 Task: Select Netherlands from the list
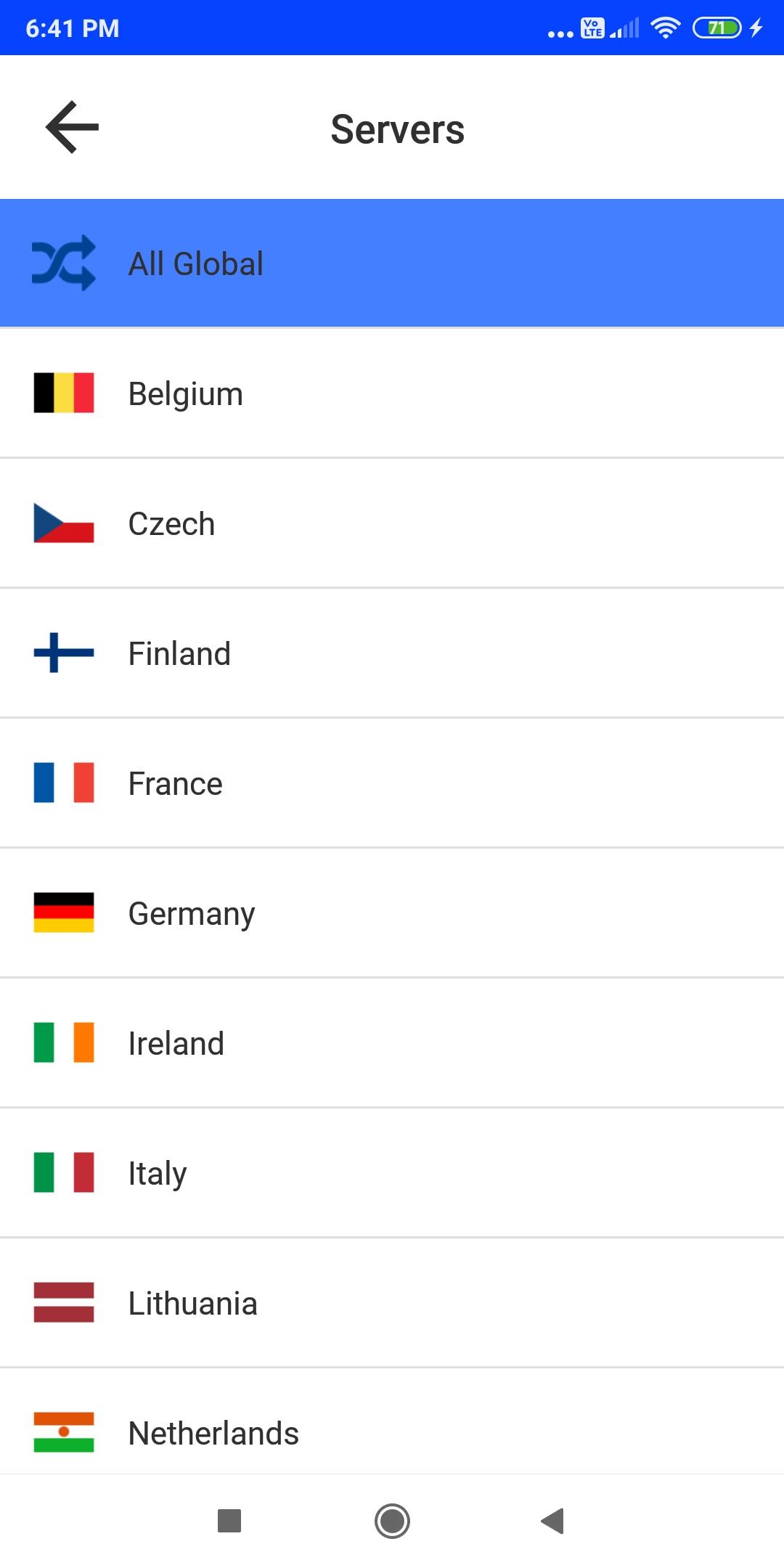pyautogui.click(x=392, y=1432)
